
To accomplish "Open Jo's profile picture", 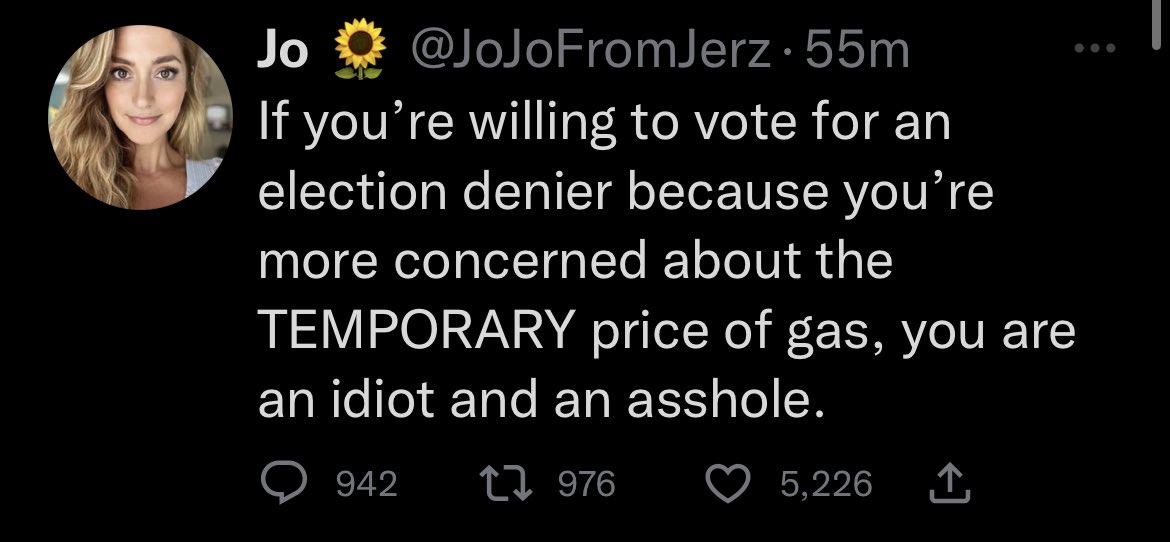I will (x=140, y=117).
